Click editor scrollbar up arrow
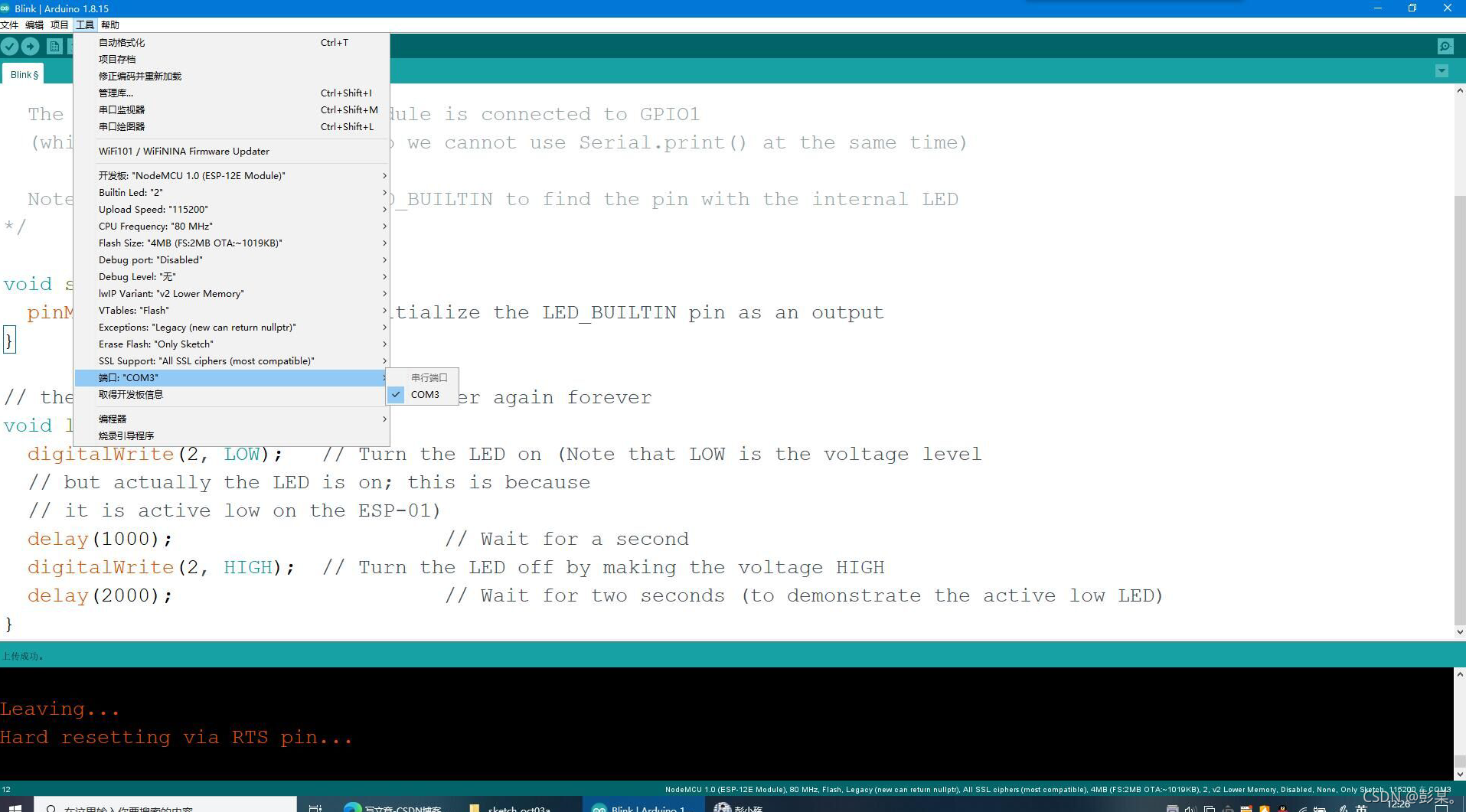Image resolution: width=1466 pixels, height=812 pixels. pyautogui.click(x=1459, y=91)
